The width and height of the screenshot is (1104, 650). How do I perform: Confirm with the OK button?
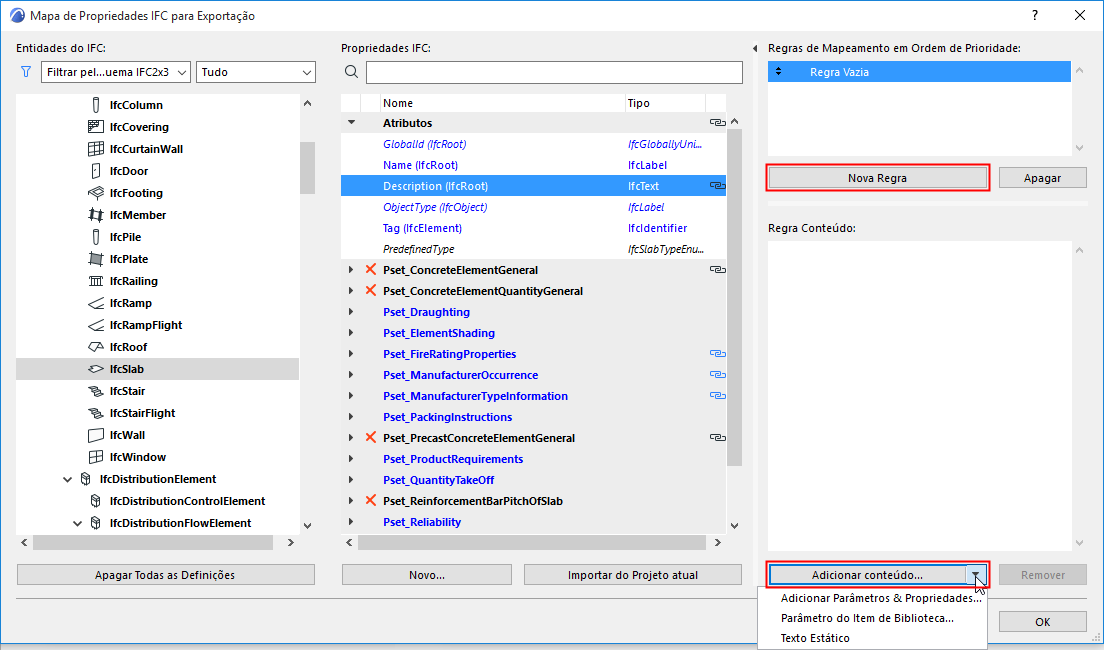[x=1043, y=622]
